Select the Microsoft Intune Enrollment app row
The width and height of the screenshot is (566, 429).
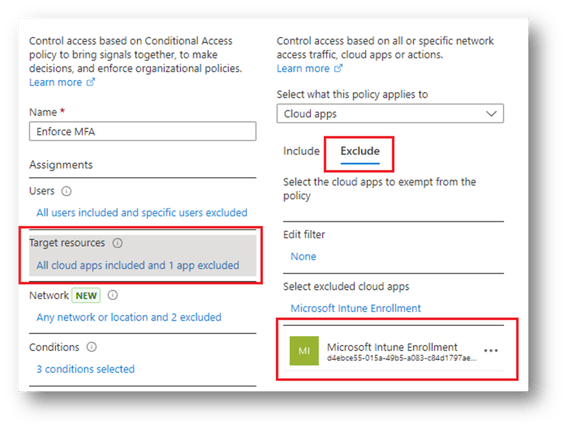coord(393,350)
